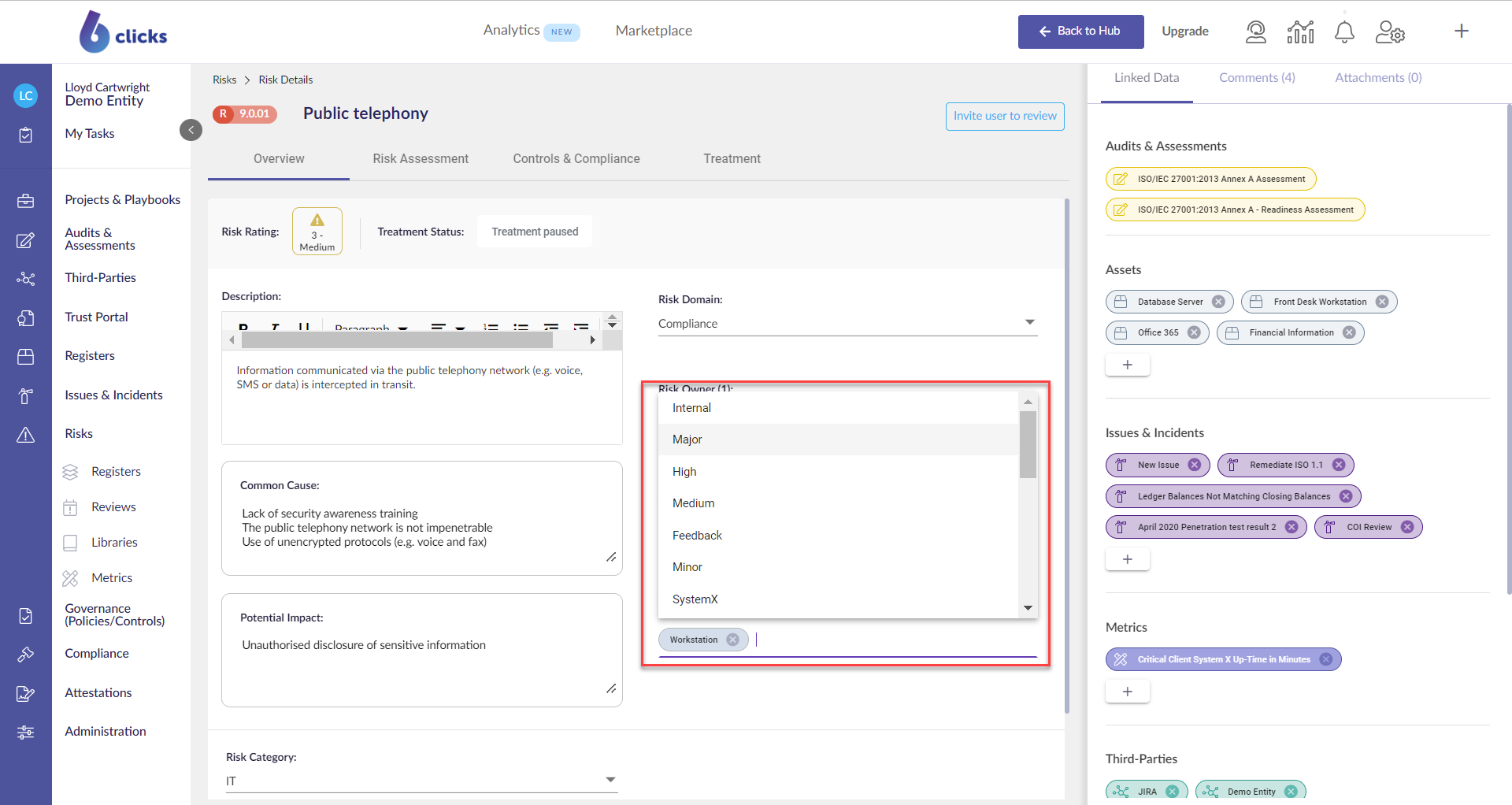This screenshot has width=1512, height=805.
Task: Remove Critical Client System X metric chip
Action: pos(1326,659)
